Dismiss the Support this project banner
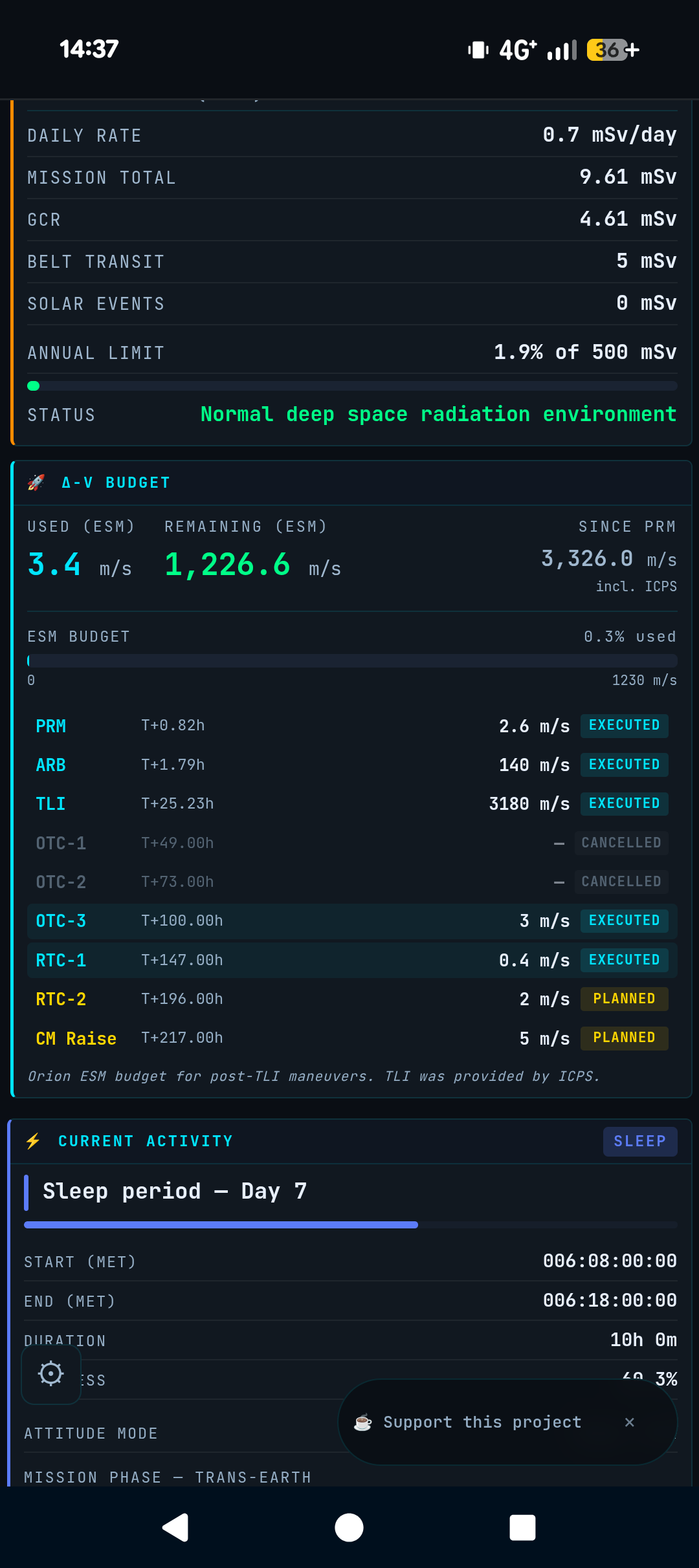Viewport: 699px width, 1568px height. click(x=629, y=1422)
